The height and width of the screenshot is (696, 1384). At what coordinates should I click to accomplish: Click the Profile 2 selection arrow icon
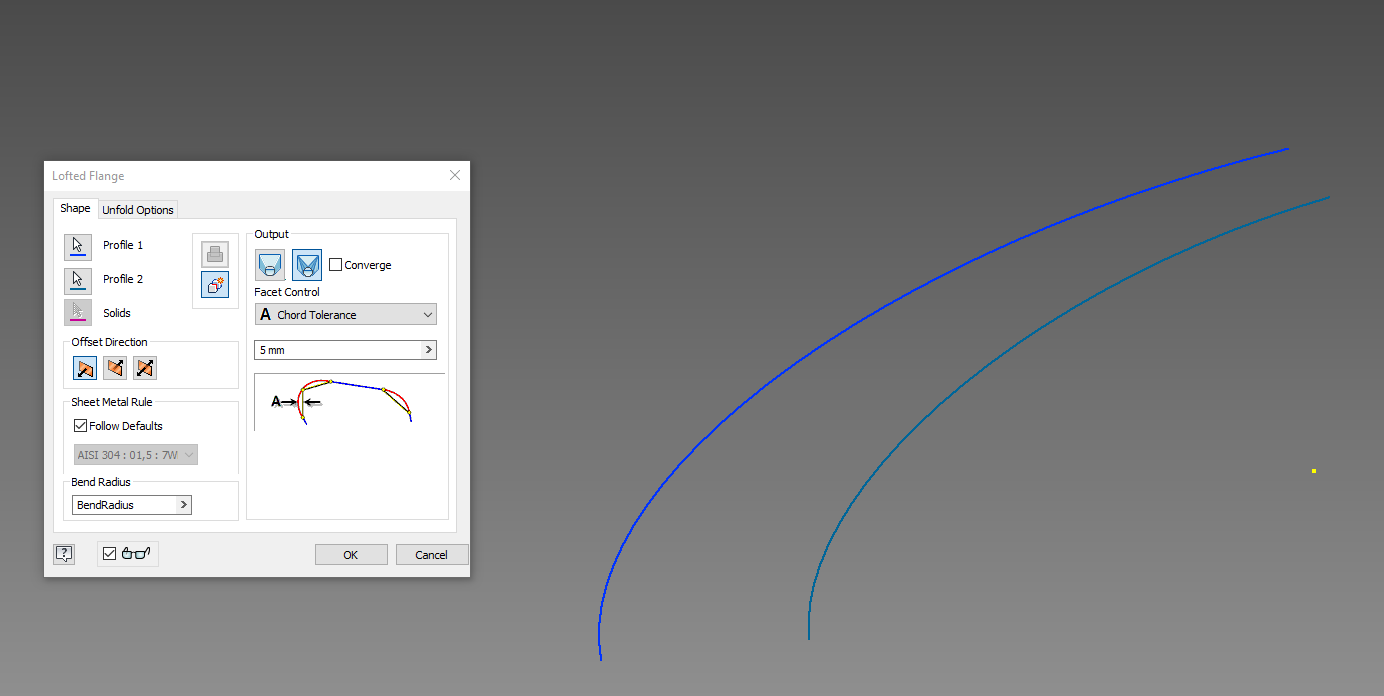coord(78,280)
